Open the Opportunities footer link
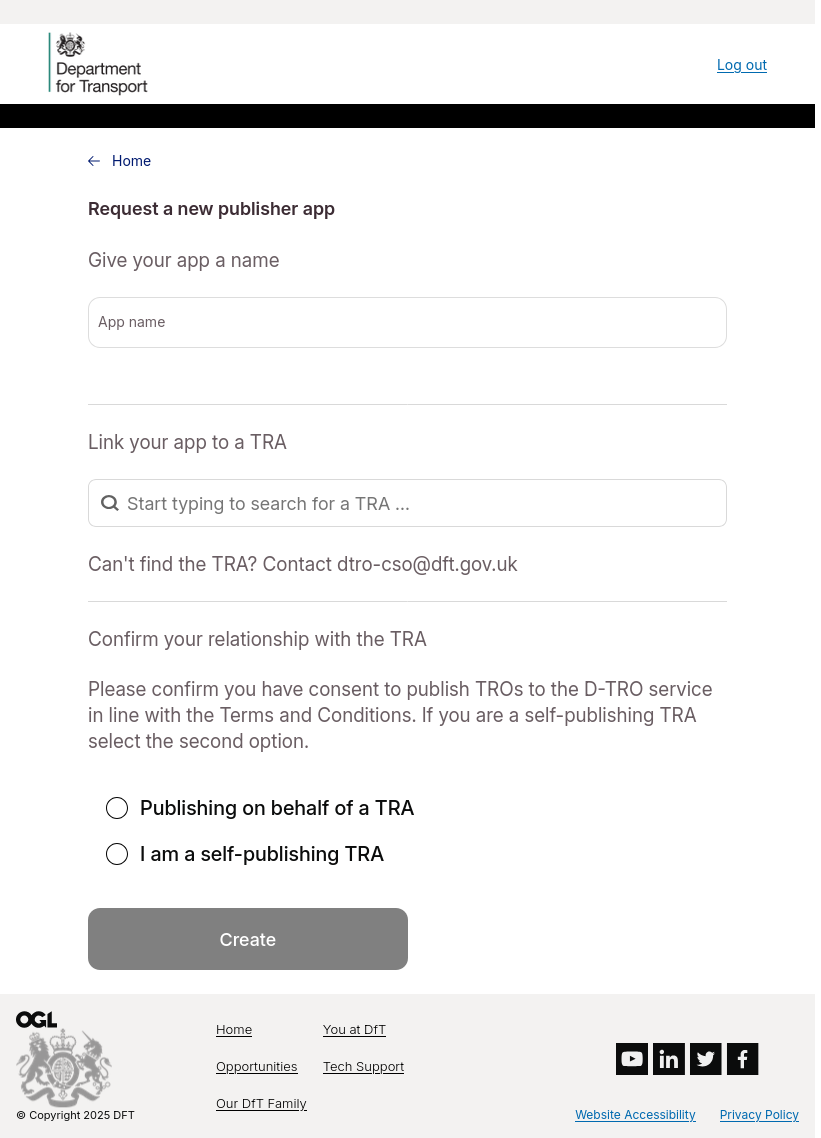This screenshot has width=821, height=1138. coord(256,1067)
